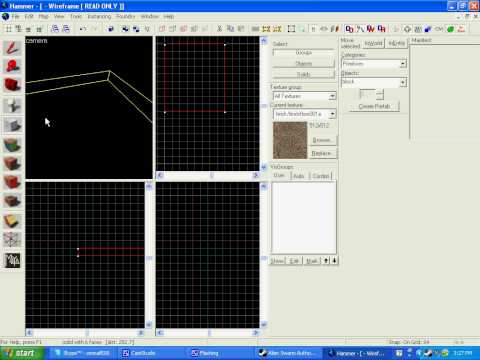Choose the Overlay tool in the left palette
The image size is (480, 360).
click(12, 201)
